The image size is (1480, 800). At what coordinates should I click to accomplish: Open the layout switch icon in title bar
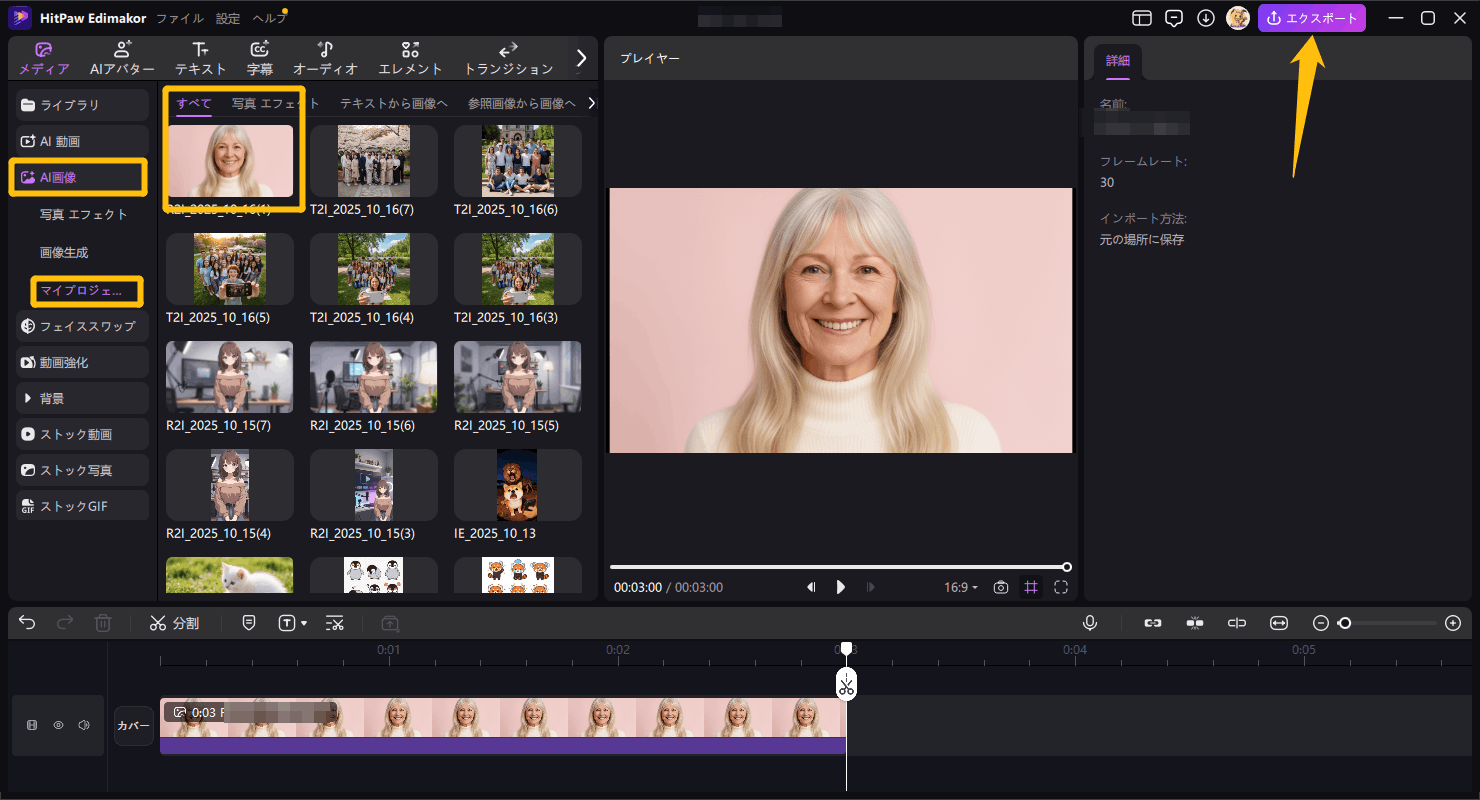1142,18
